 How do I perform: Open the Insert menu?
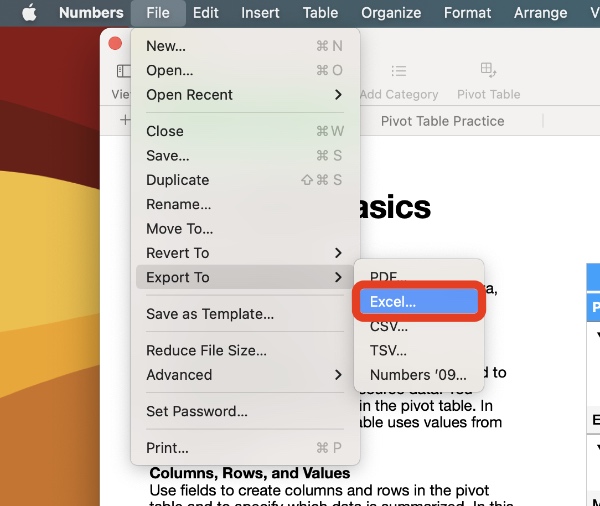pos(260,13)
